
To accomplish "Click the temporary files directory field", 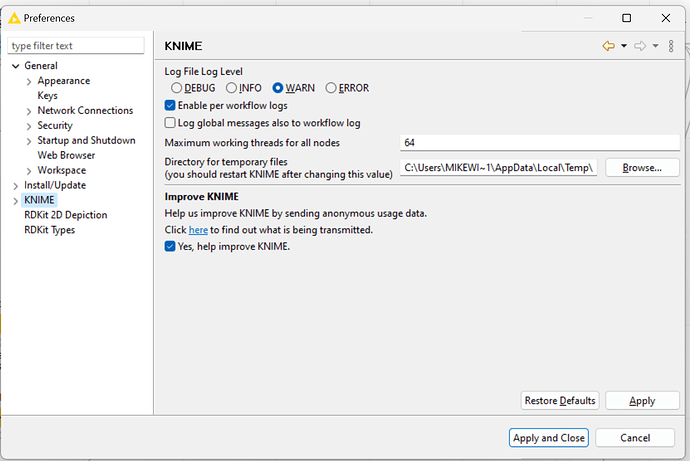I will (x=498, y=168).
